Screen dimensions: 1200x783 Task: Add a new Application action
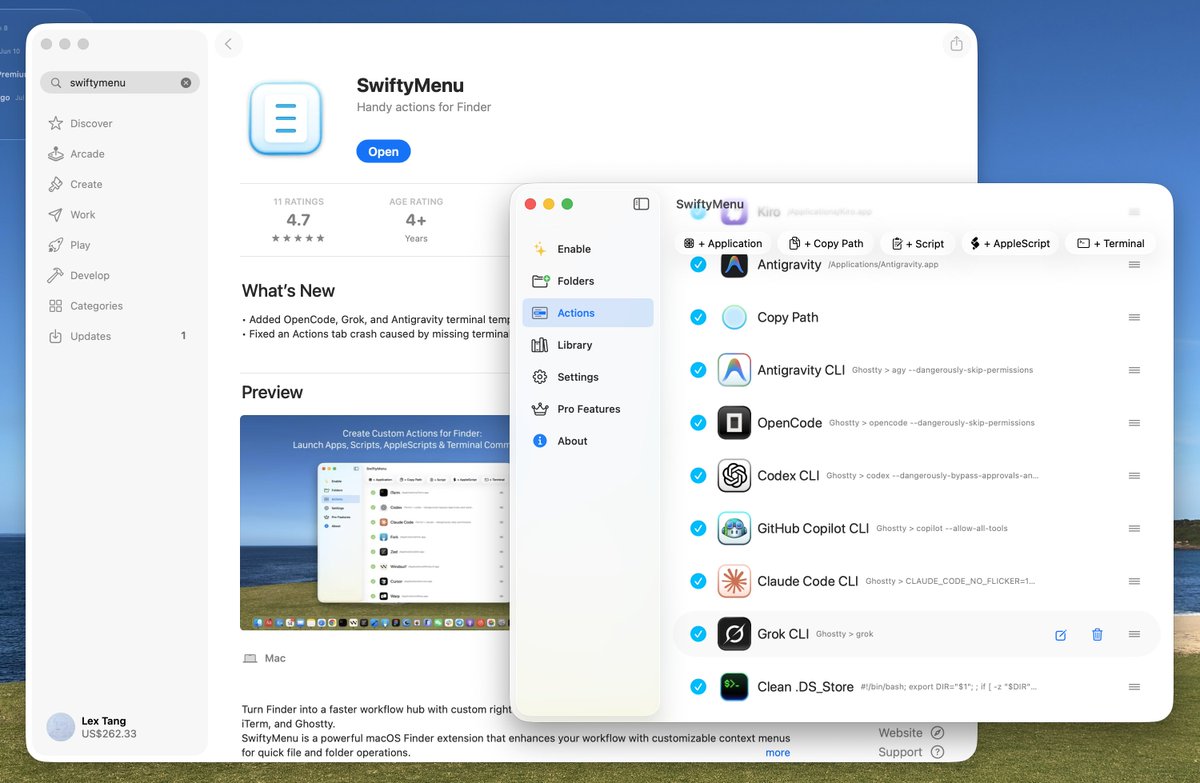[723, 243]
